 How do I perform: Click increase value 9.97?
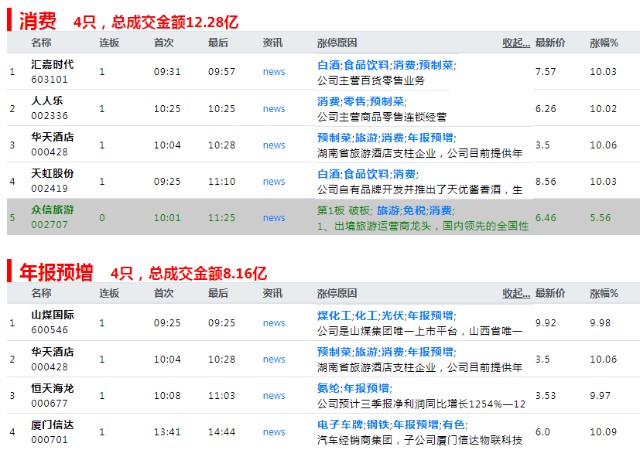click(x=600, y=395)
